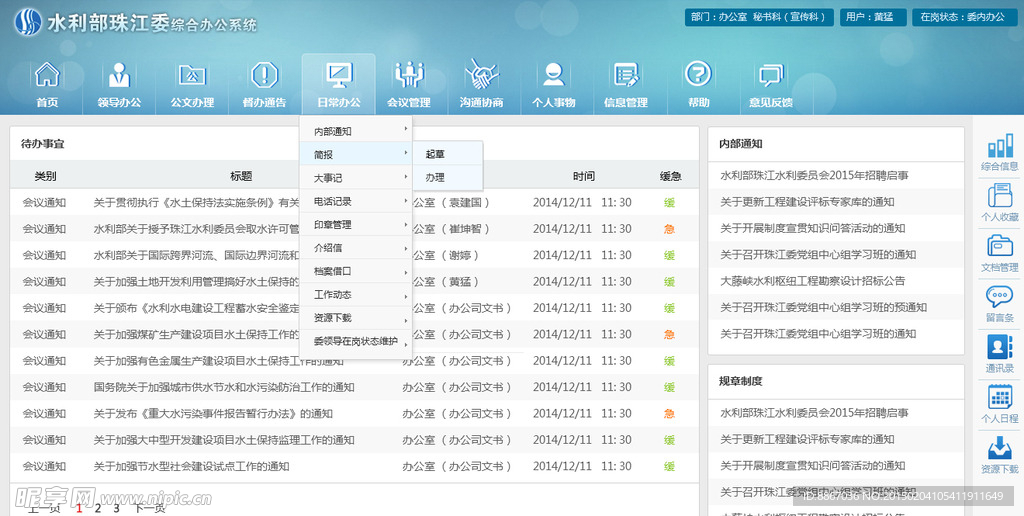Click 部门：办公室 秘书科 badge

click(x=759, y=17)
